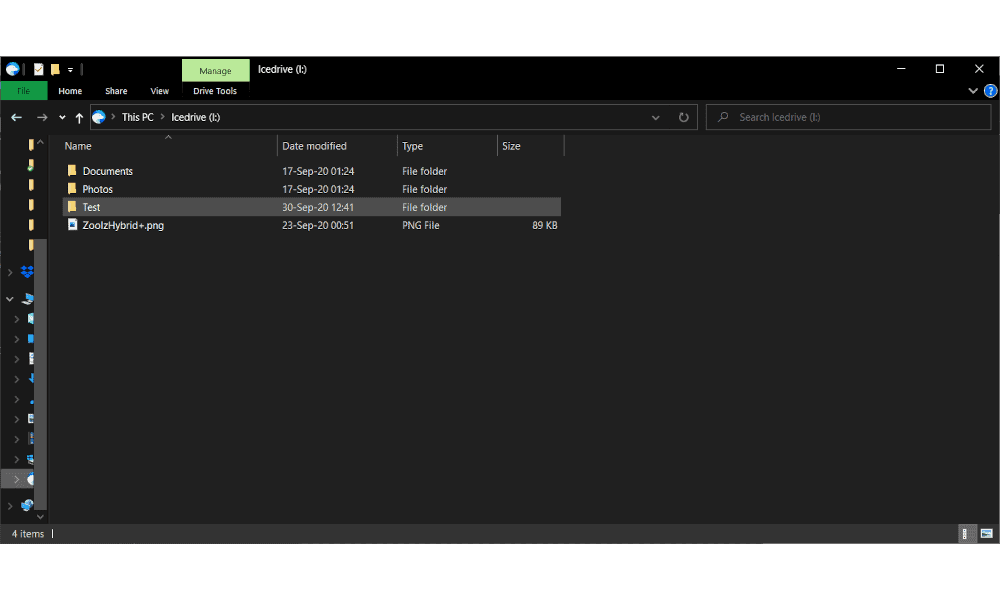
Task: Click the Dropbox icon in the navigation pane
Action: [27, 272]
